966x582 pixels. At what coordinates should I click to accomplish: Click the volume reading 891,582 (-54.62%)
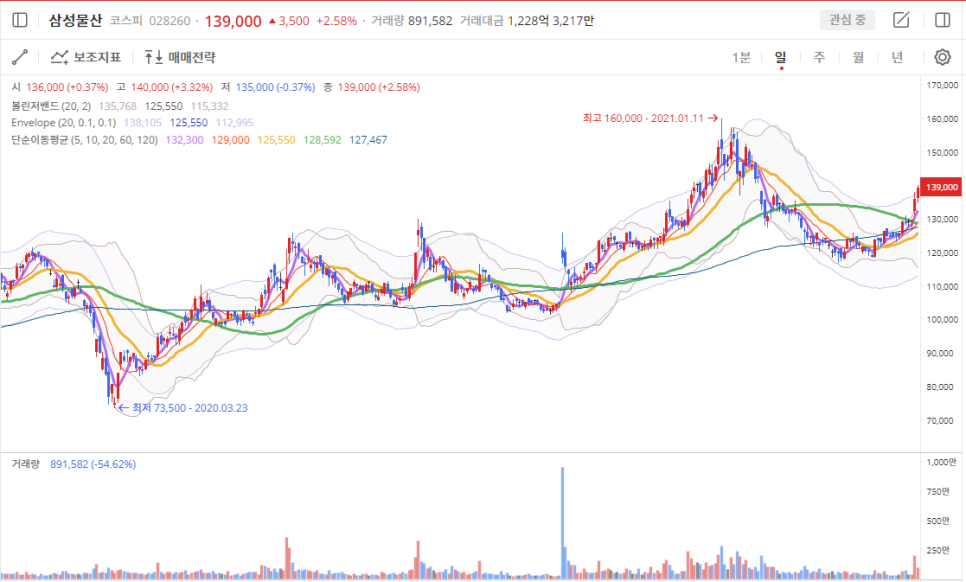[93, 464]
